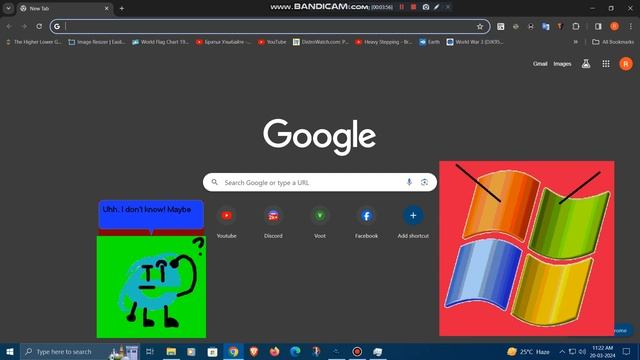Show hidden system tray icons
Image resolution: width=640 pixels, height=360 pixels.
562,351
